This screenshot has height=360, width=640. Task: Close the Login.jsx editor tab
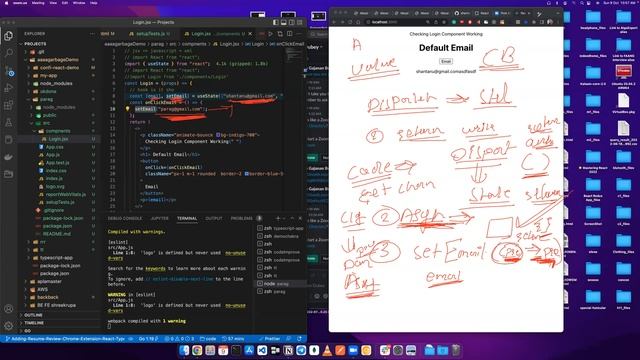pos(250,34)
